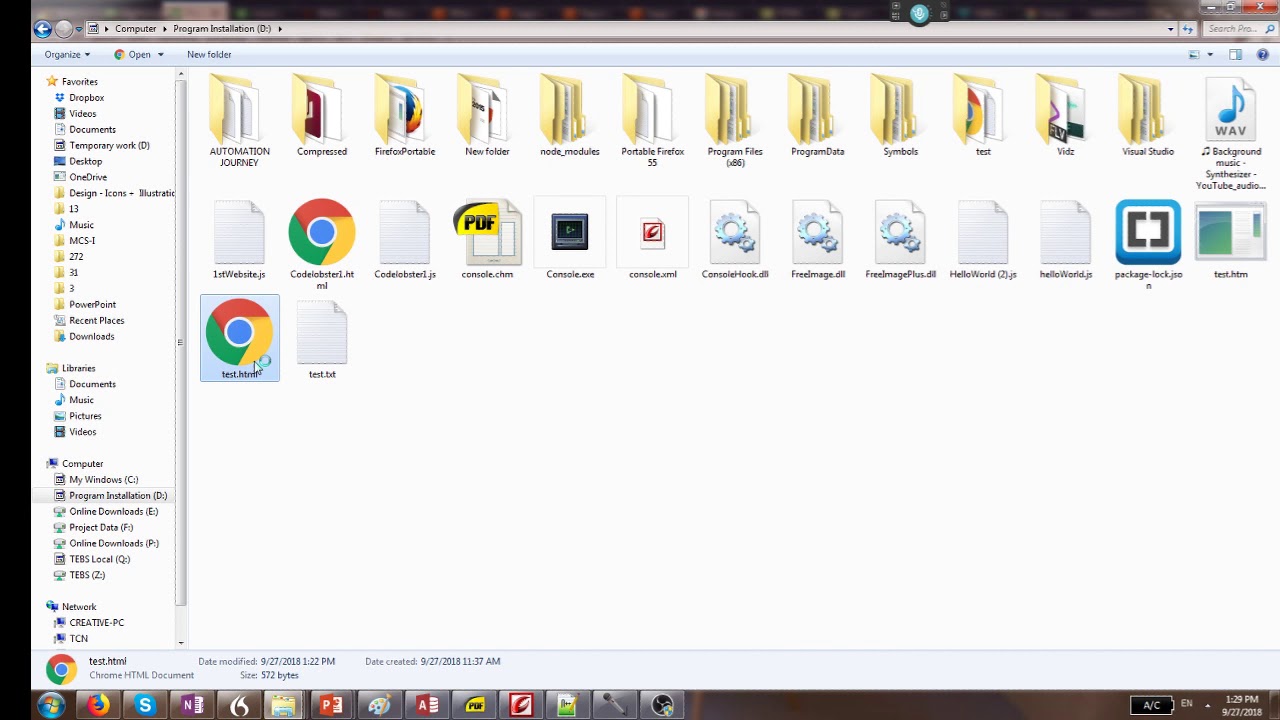Open the change view dropdown arrow

click(x=1210, y=54)
